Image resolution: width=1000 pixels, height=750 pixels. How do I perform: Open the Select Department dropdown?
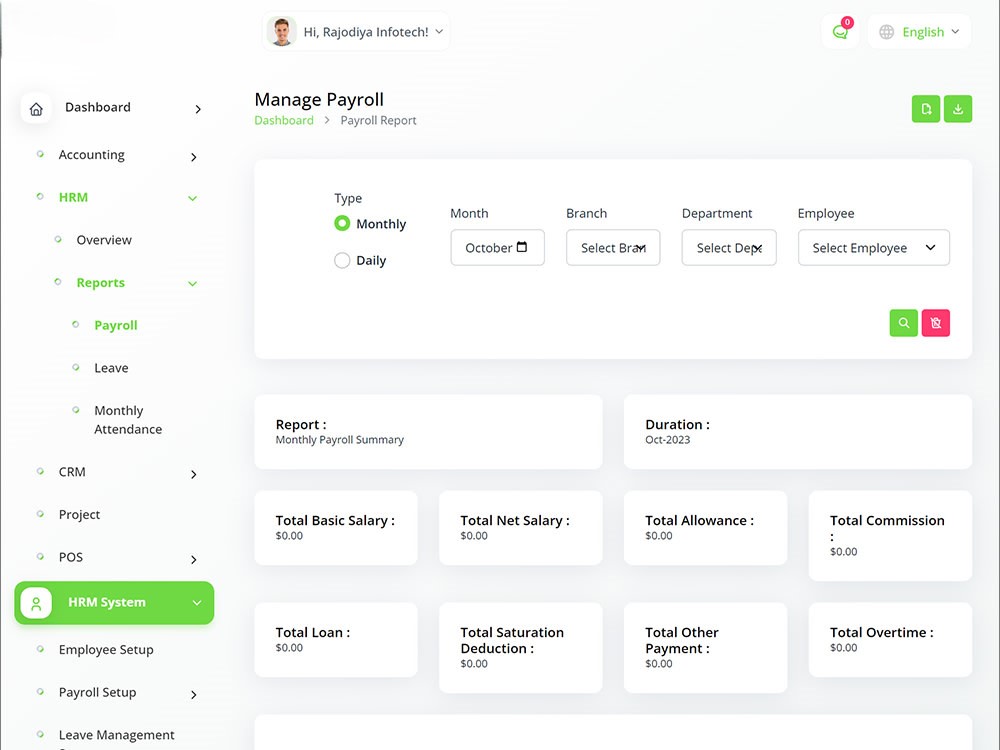pos(729,247)
